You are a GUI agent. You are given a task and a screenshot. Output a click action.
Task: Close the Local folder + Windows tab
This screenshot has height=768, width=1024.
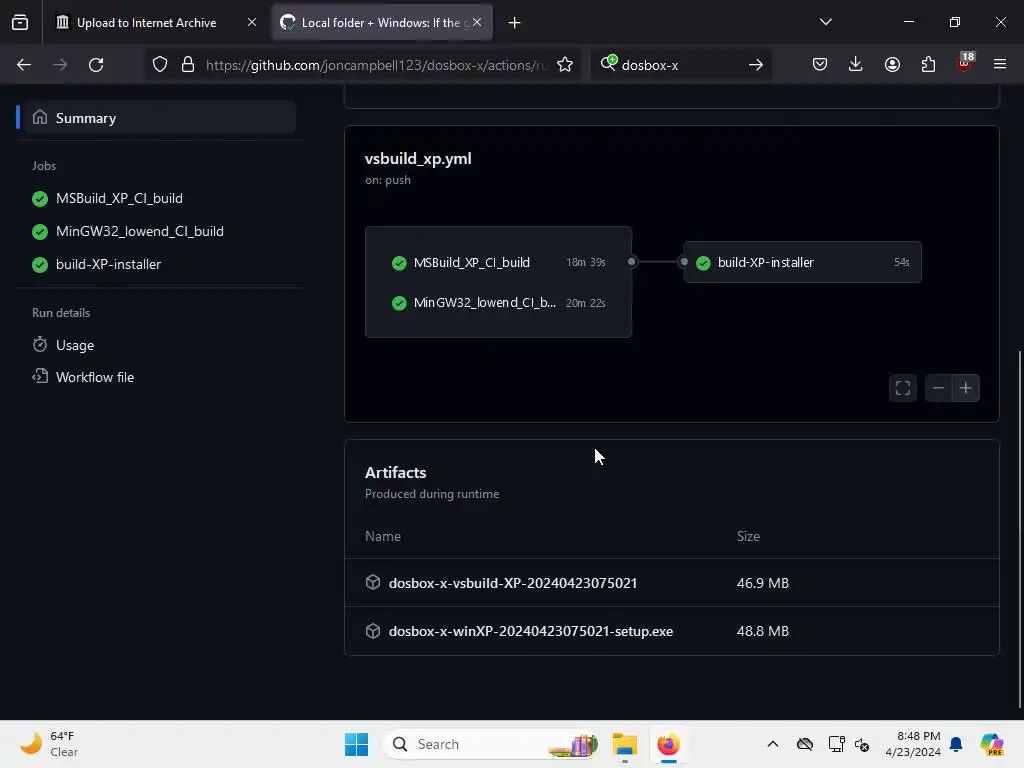point(477,23)
